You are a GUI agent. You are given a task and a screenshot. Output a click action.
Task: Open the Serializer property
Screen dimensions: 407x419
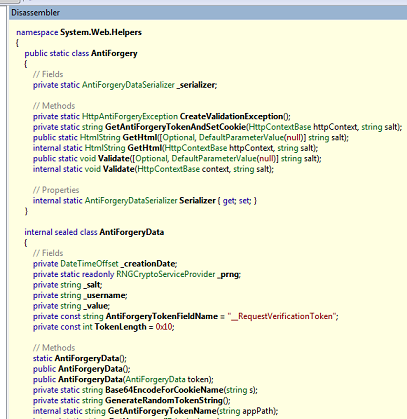click(197, 201)
